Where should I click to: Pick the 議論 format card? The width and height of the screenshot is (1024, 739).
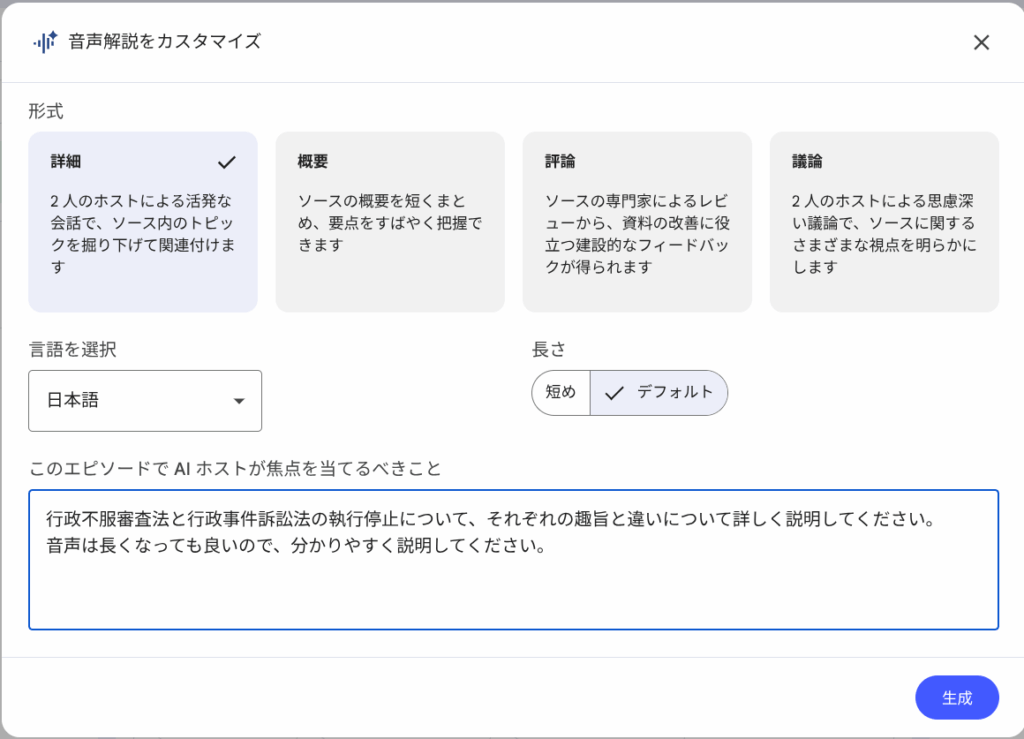[884, 222]
